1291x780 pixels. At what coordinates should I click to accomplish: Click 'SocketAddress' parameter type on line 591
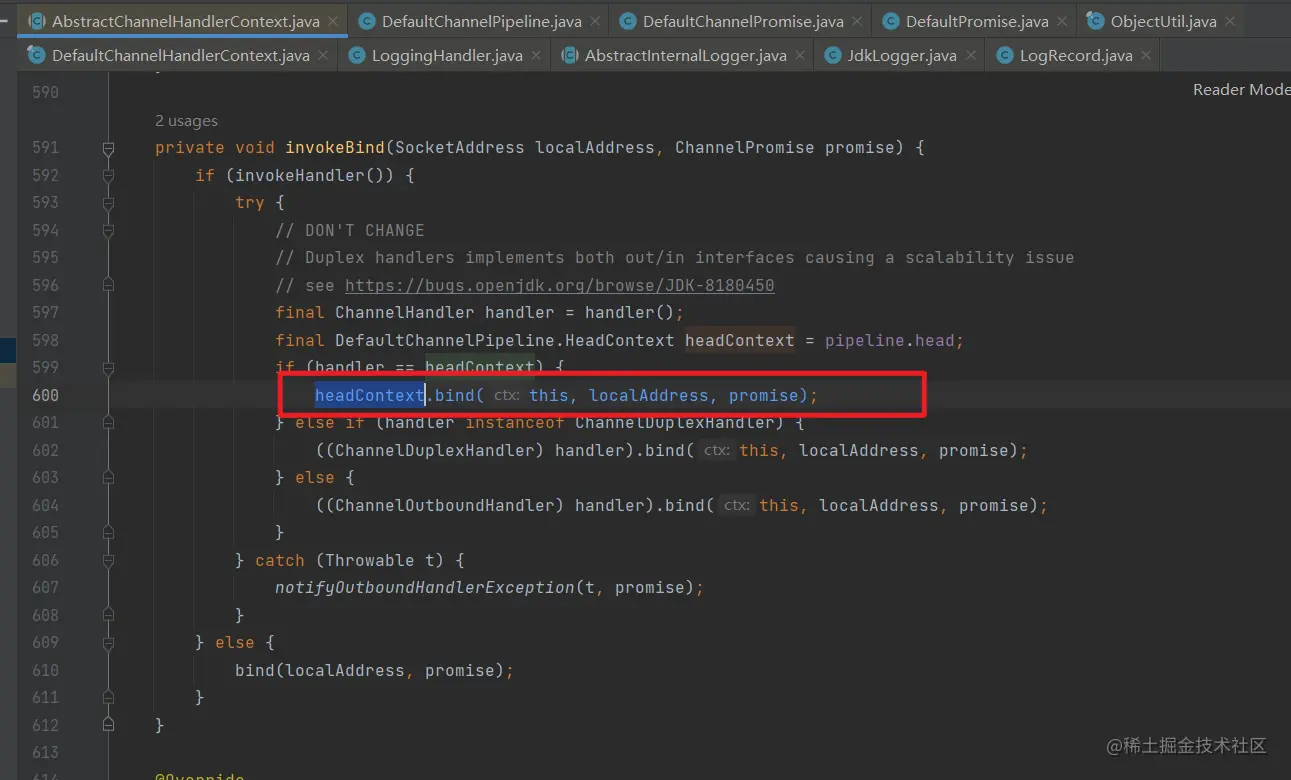tap(460, 148)
